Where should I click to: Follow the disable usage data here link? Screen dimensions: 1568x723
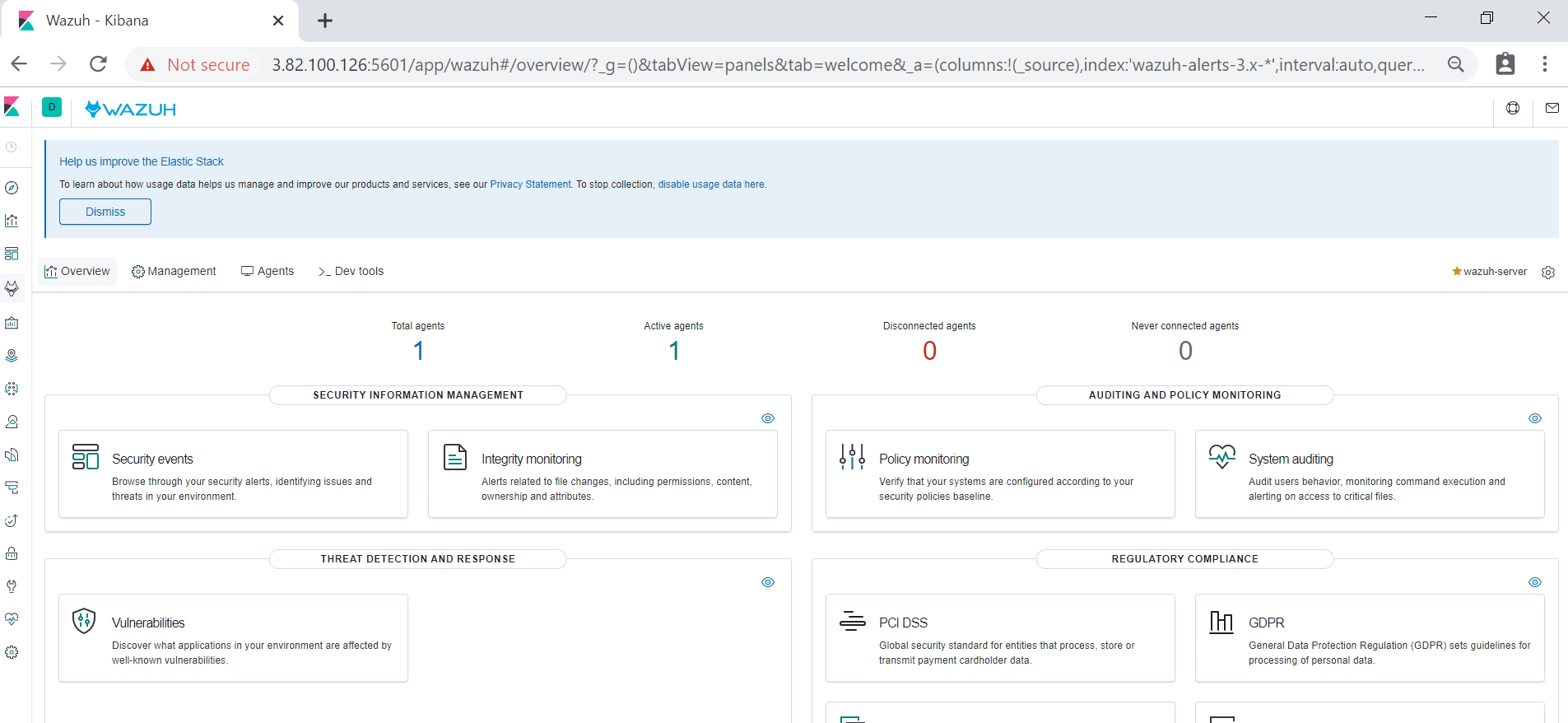tap(711, 184)
